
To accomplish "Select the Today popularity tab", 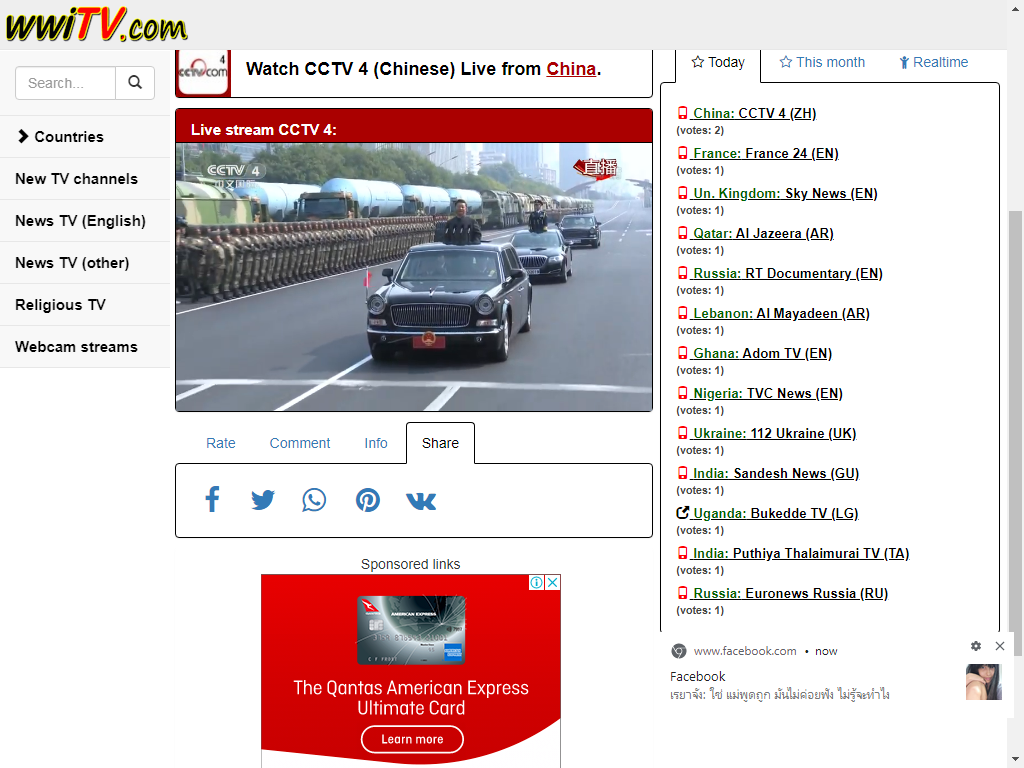I will (718, 63).
